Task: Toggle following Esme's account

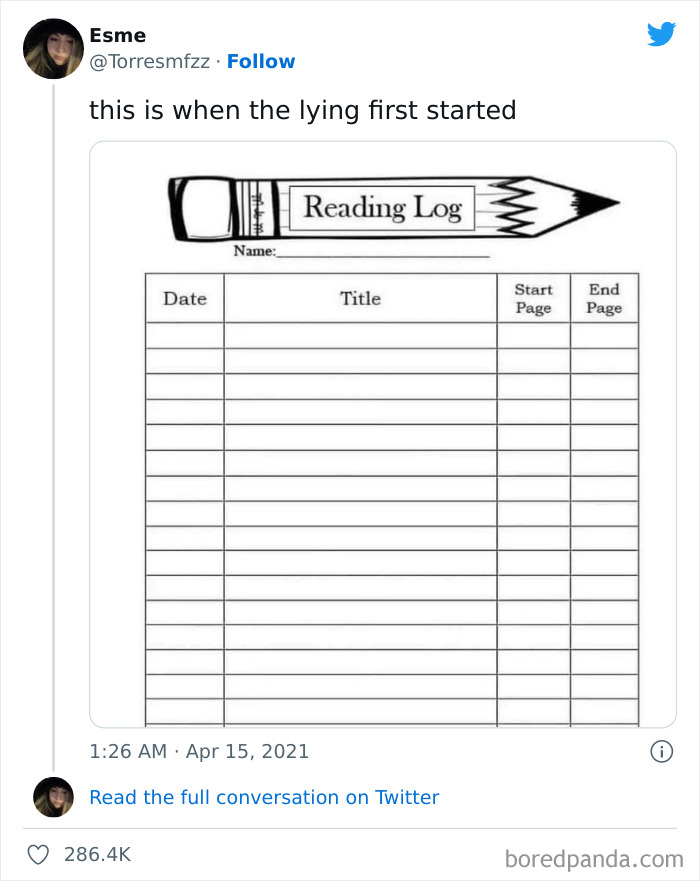Action: click(x=261, y=61)
